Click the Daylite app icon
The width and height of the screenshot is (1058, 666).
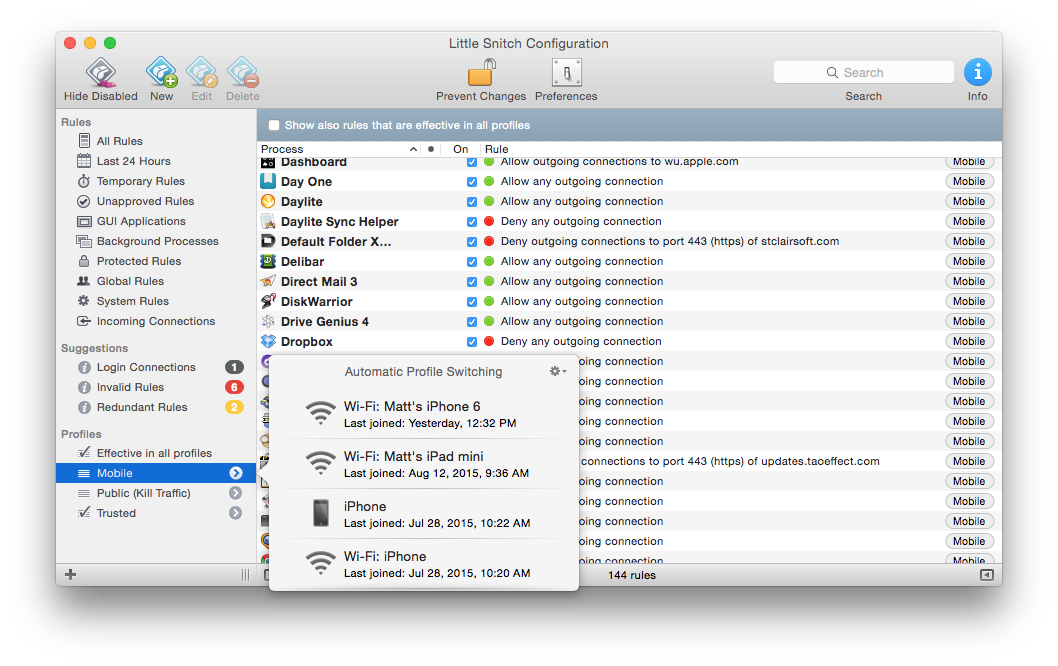coord(268,201)
